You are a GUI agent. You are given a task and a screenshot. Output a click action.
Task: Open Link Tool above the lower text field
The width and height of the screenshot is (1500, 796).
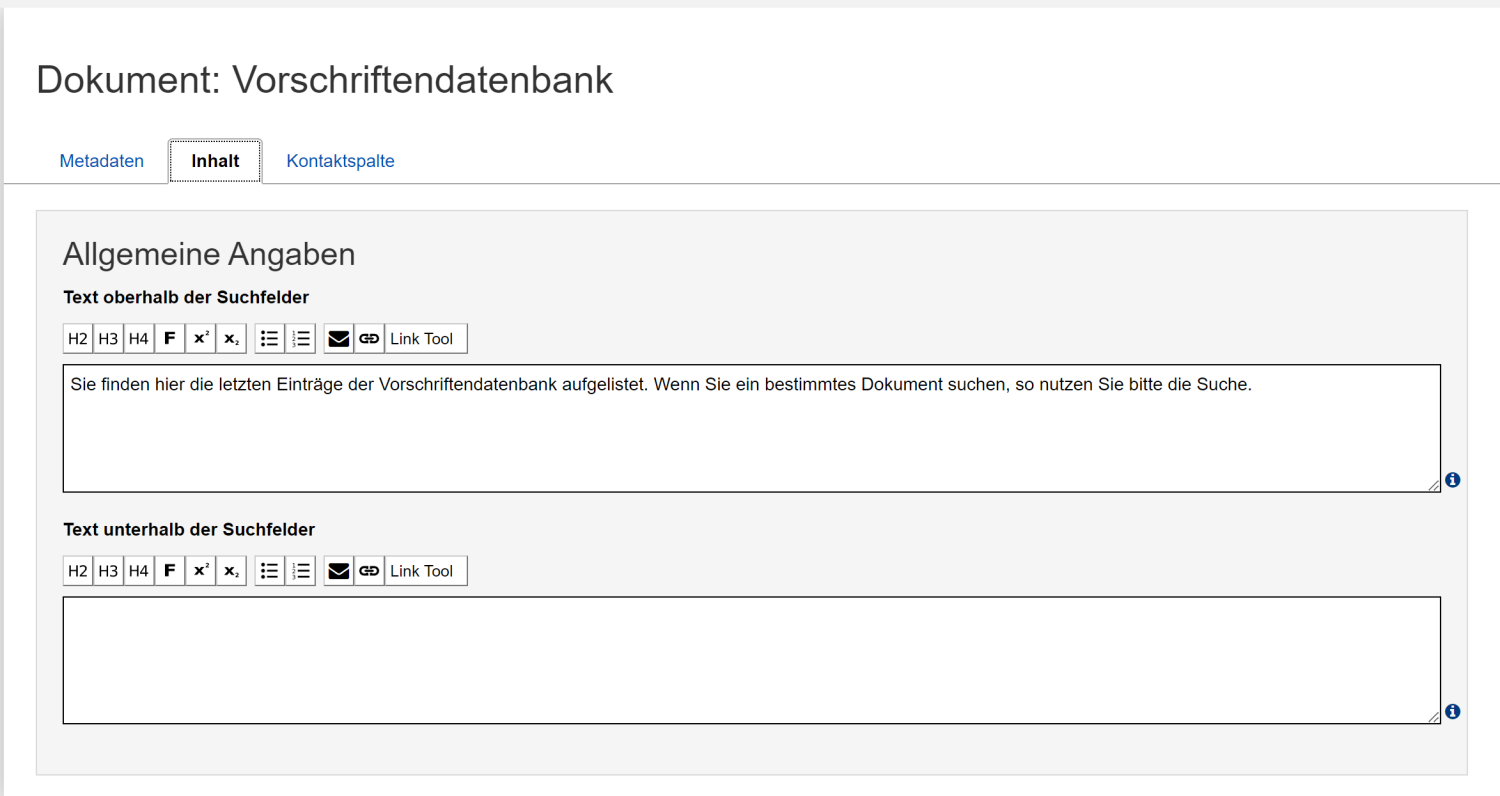tap(425, 570)
